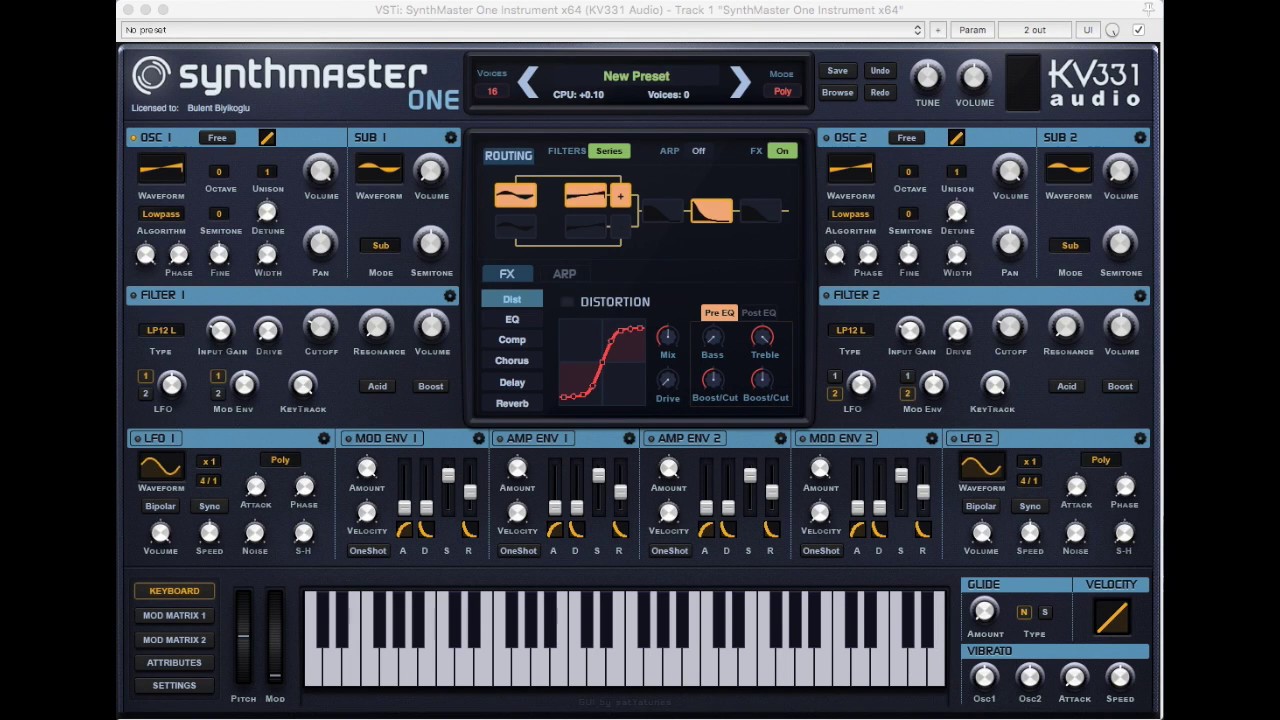
Task: Toggle the FILTER 1 power switch
Action: (133, 295)
